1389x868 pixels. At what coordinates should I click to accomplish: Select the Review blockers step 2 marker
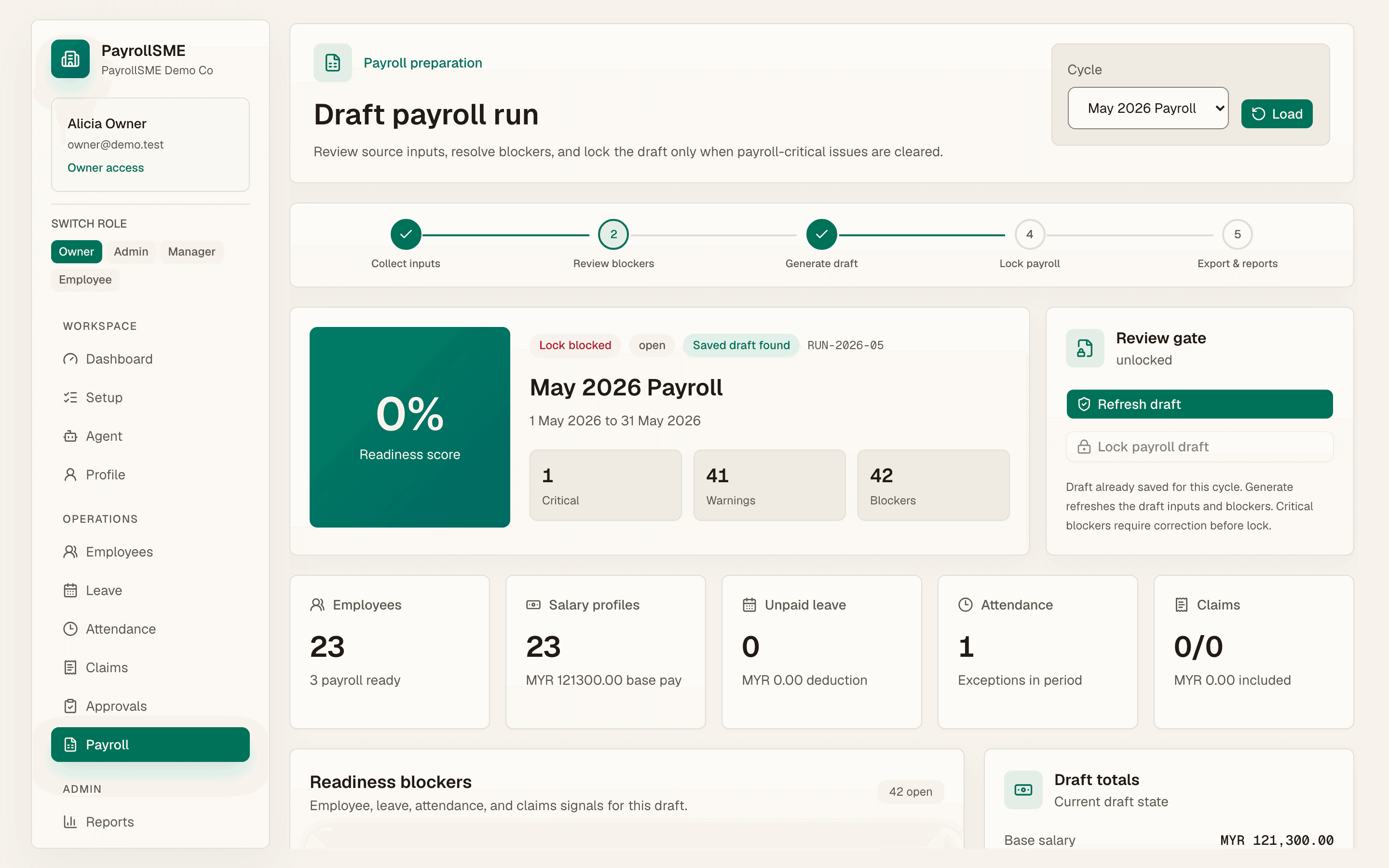click(613, 234)
